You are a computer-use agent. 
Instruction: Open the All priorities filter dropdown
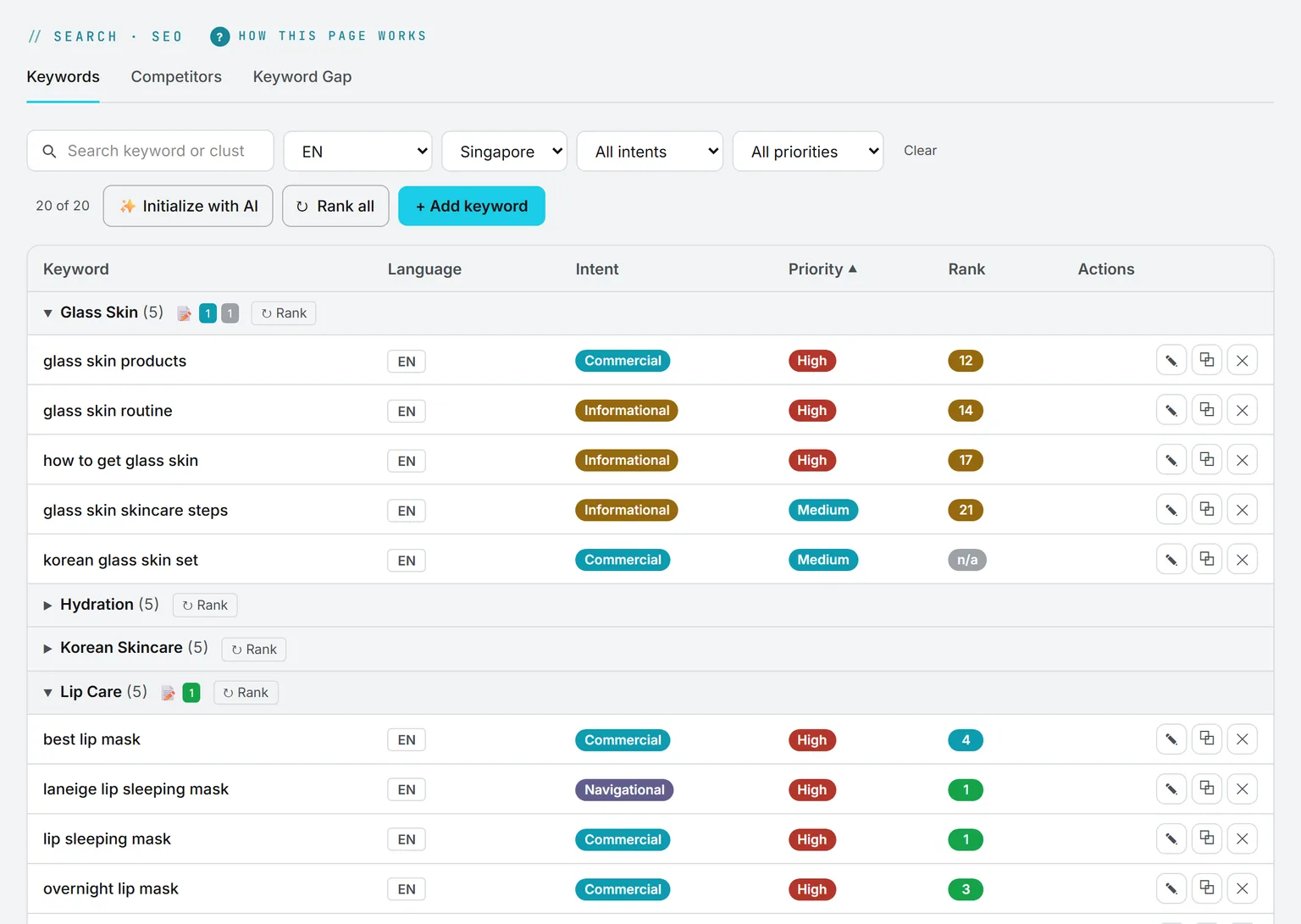pyautogui.click(x=808, y=151)
